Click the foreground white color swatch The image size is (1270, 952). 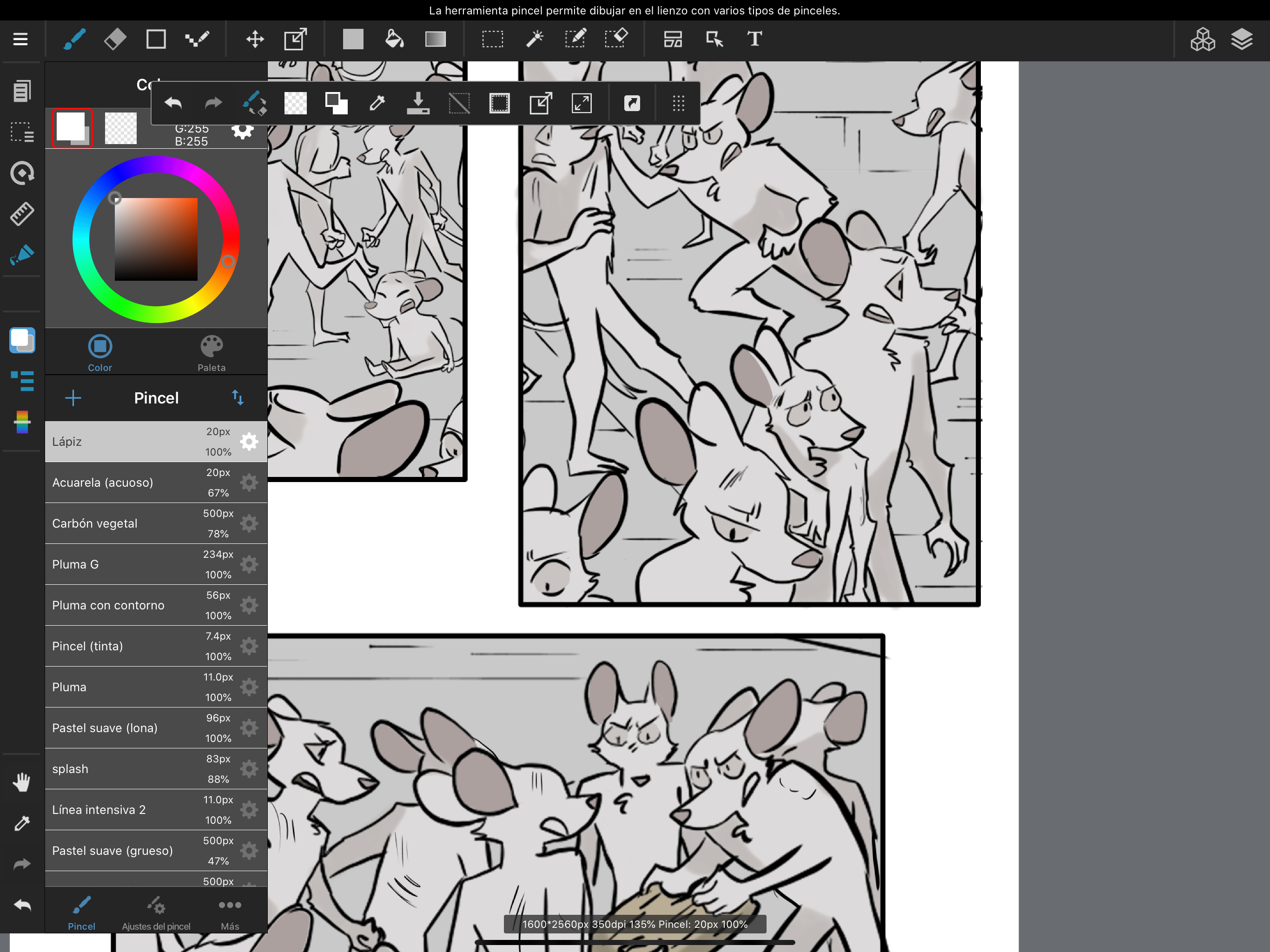pos(71,127)
